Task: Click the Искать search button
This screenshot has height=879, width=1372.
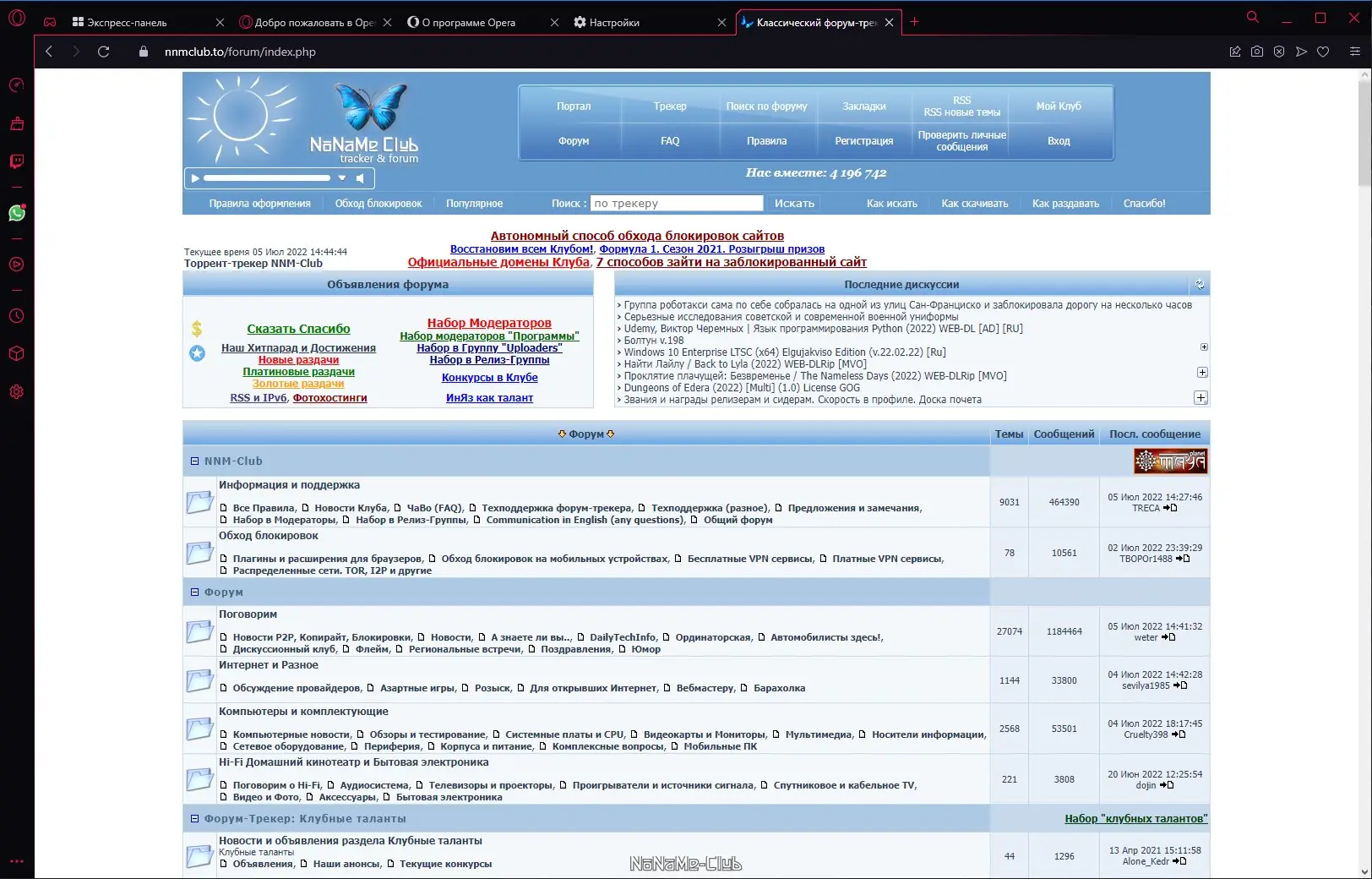Action: tap(794, 204)
